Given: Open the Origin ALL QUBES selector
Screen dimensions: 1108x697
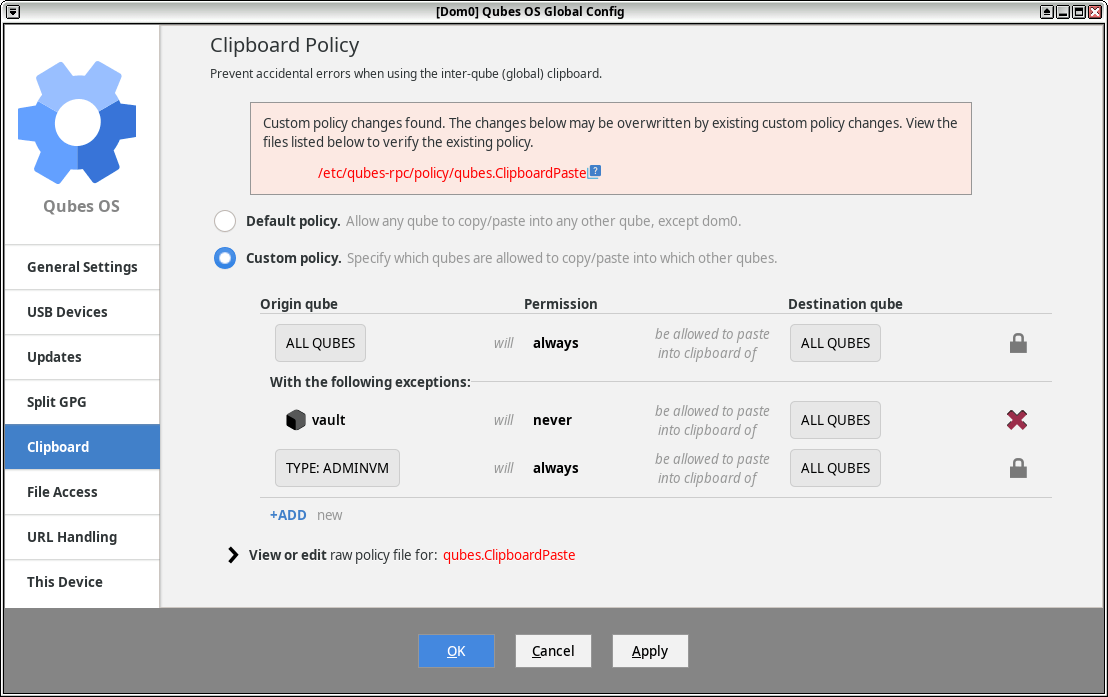Looking at the screenshot, I should click(320, 342).
